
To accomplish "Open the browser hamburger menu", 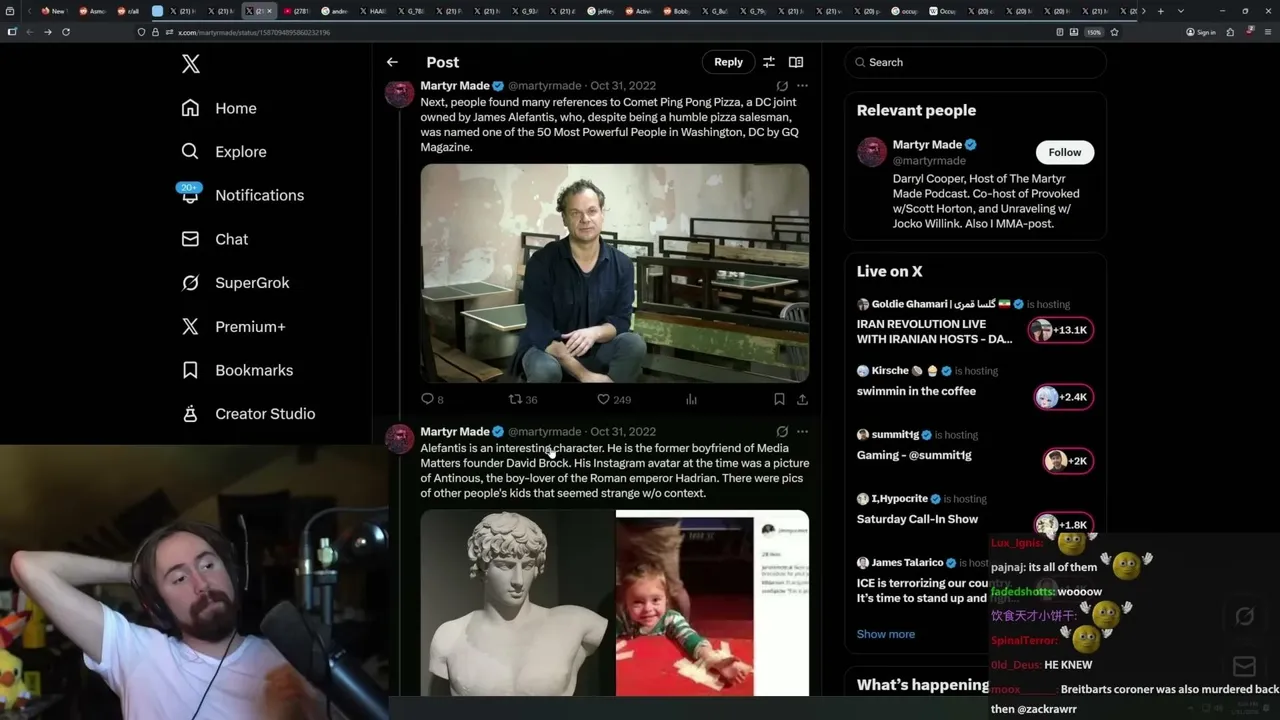I will tap(1268, 32).
